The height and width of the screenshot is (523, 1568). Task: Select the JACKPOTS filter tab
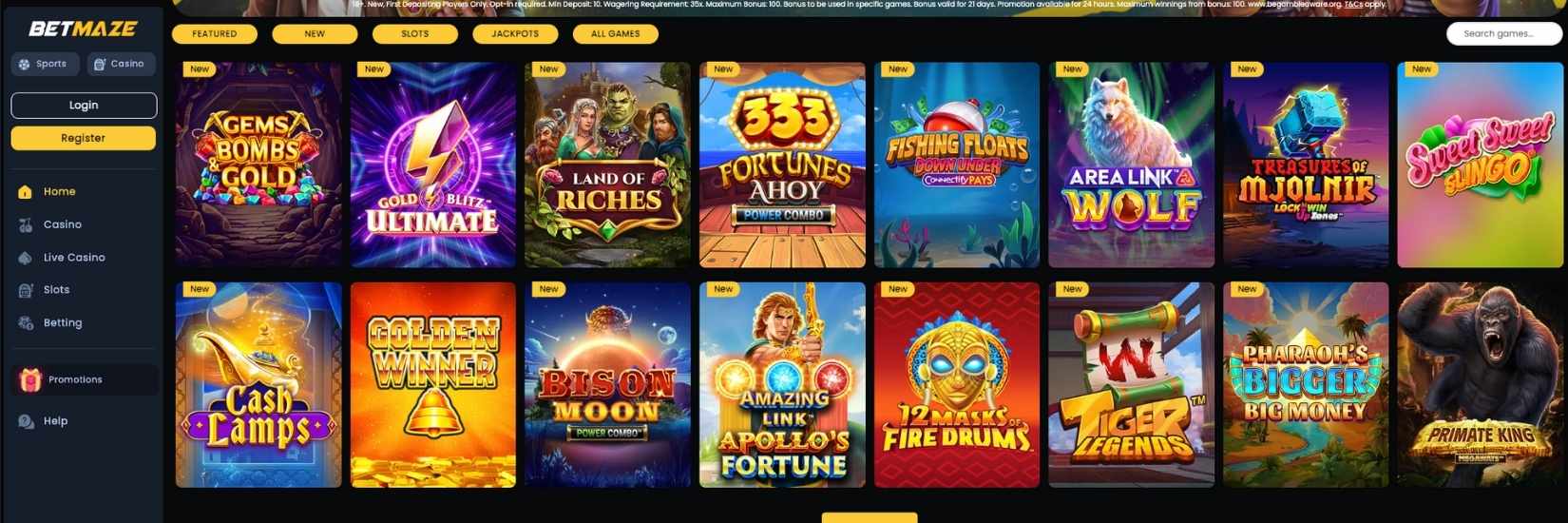tap(515, 34)
